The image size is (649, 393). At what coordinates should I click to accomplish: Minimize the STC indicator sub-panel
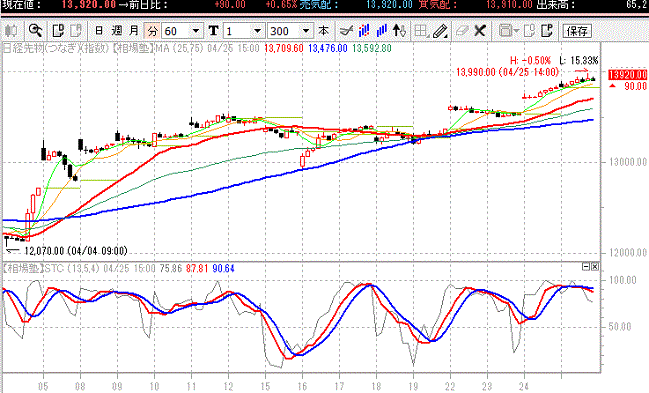coord(586,267)
